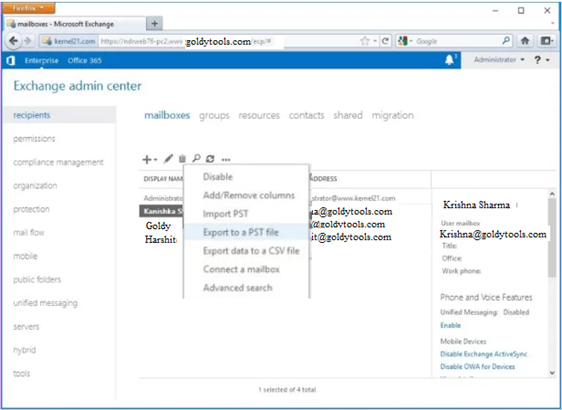Open notifications bell icon
Screen dimensions: 562x410
(450, 60)
